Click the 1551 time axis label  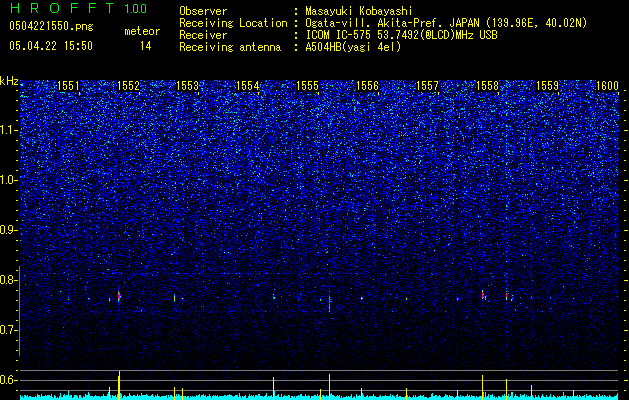coord(68,86)
